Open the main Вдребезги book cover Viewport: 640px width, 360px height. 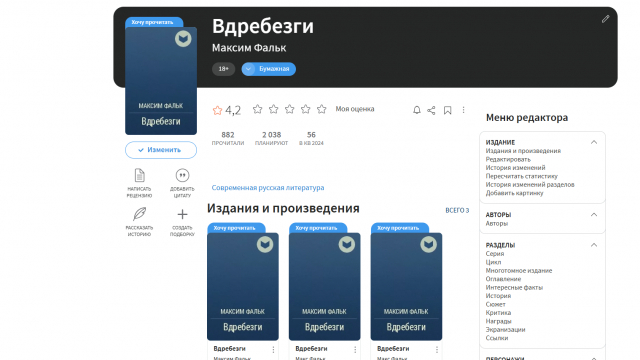click(x=161, y=81)
